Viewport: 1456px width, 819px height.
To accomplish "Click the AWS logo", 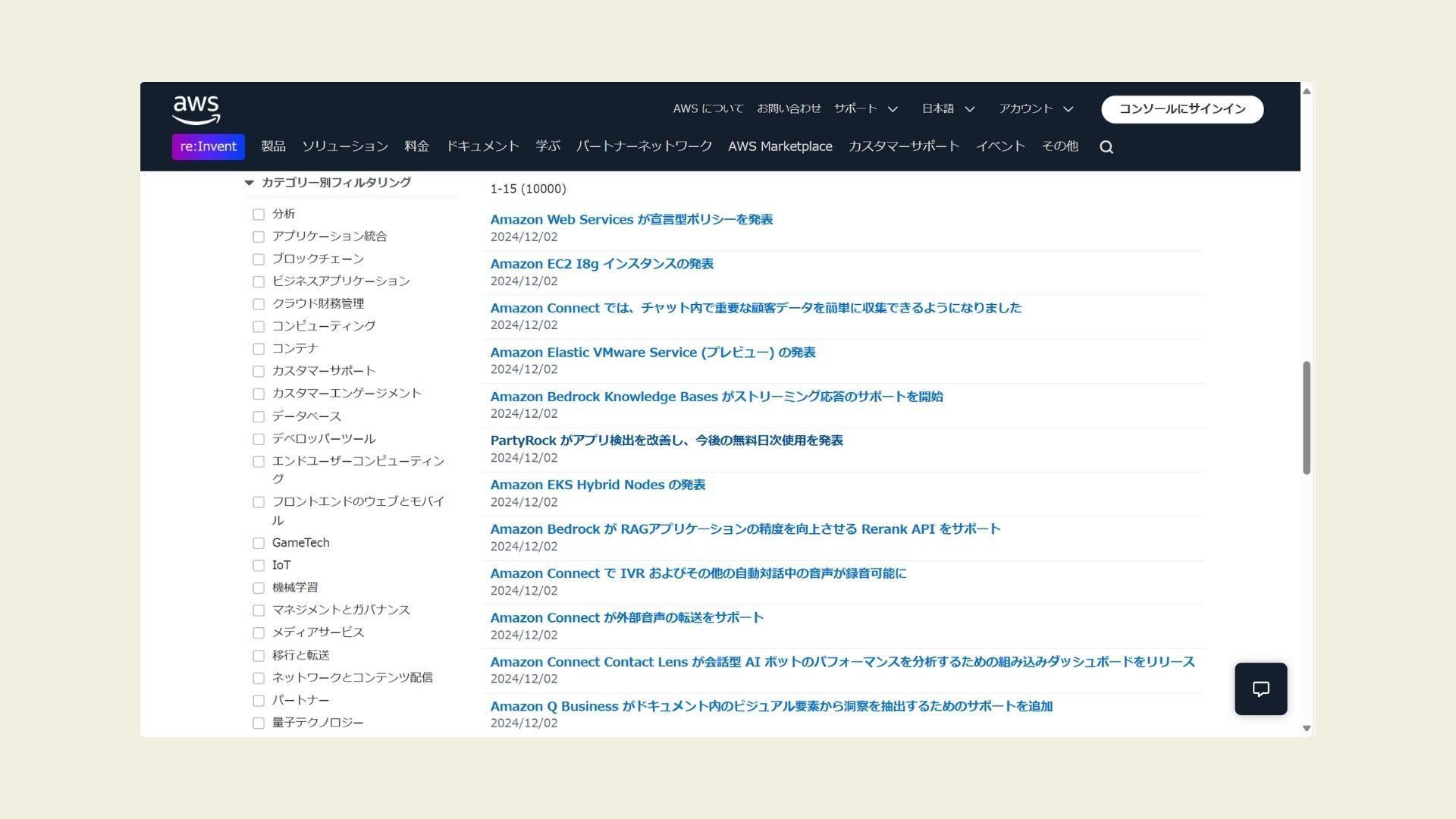I will click(x=196, y=111).
